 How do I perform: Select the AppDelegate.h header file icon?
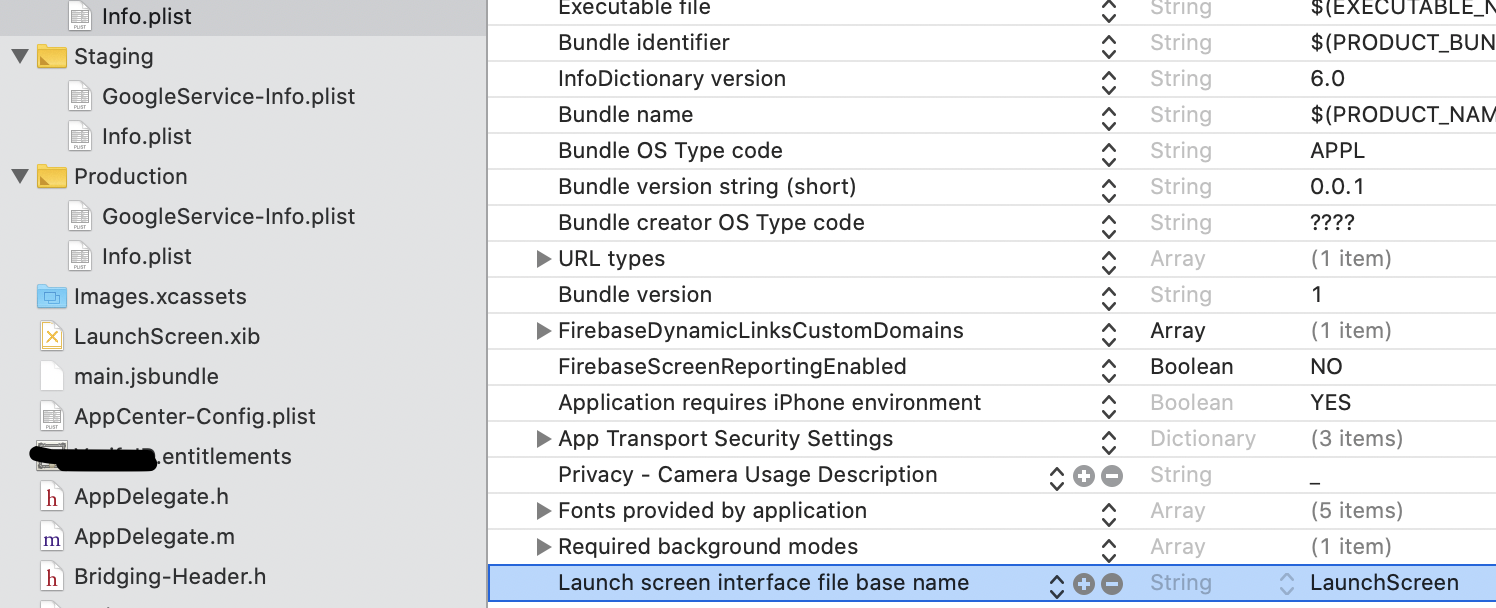point(51,496)
